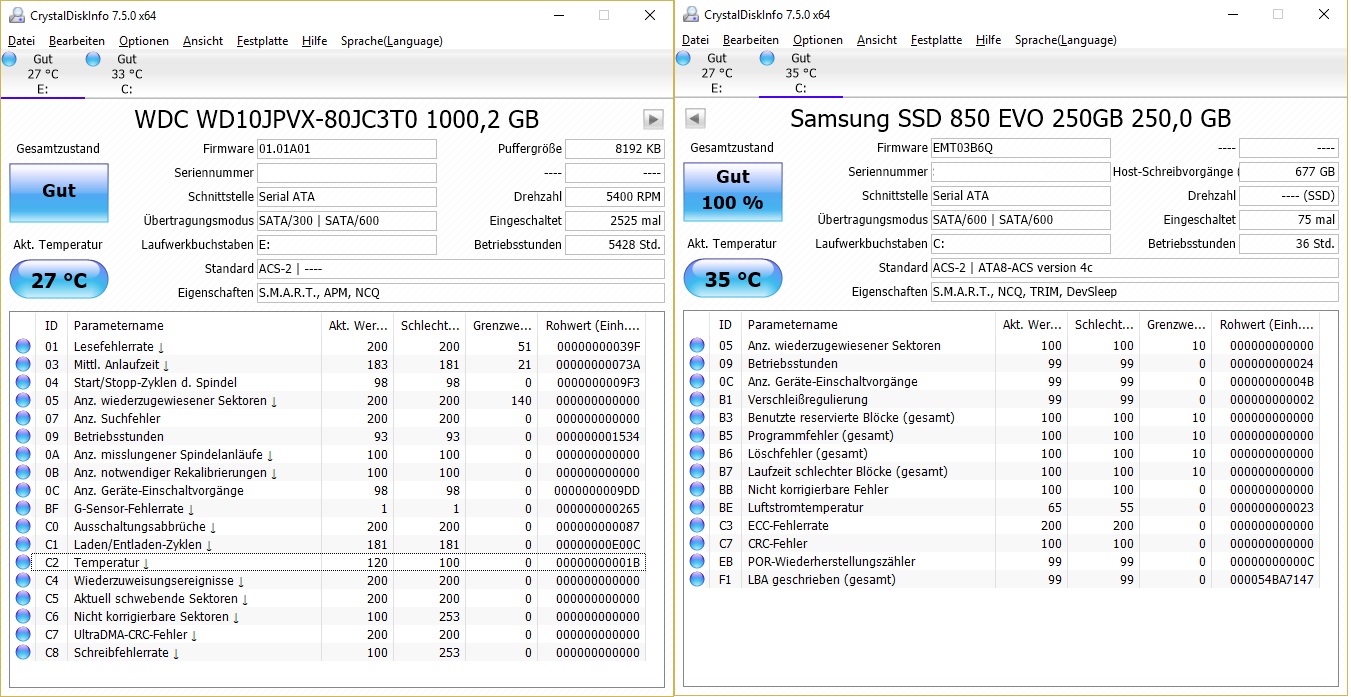This screenshot has width=1351, height=697.
Task: Click disk E: status orb in right window
Action: (683, 58)
